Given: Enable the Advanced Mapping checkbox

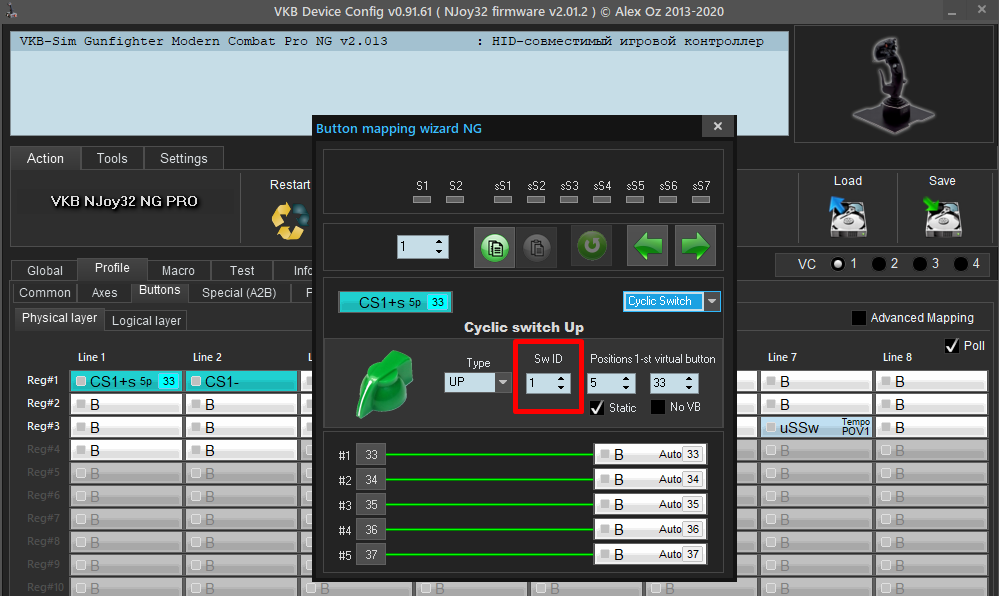Looking at the screenshot, I should click(859, 317).
